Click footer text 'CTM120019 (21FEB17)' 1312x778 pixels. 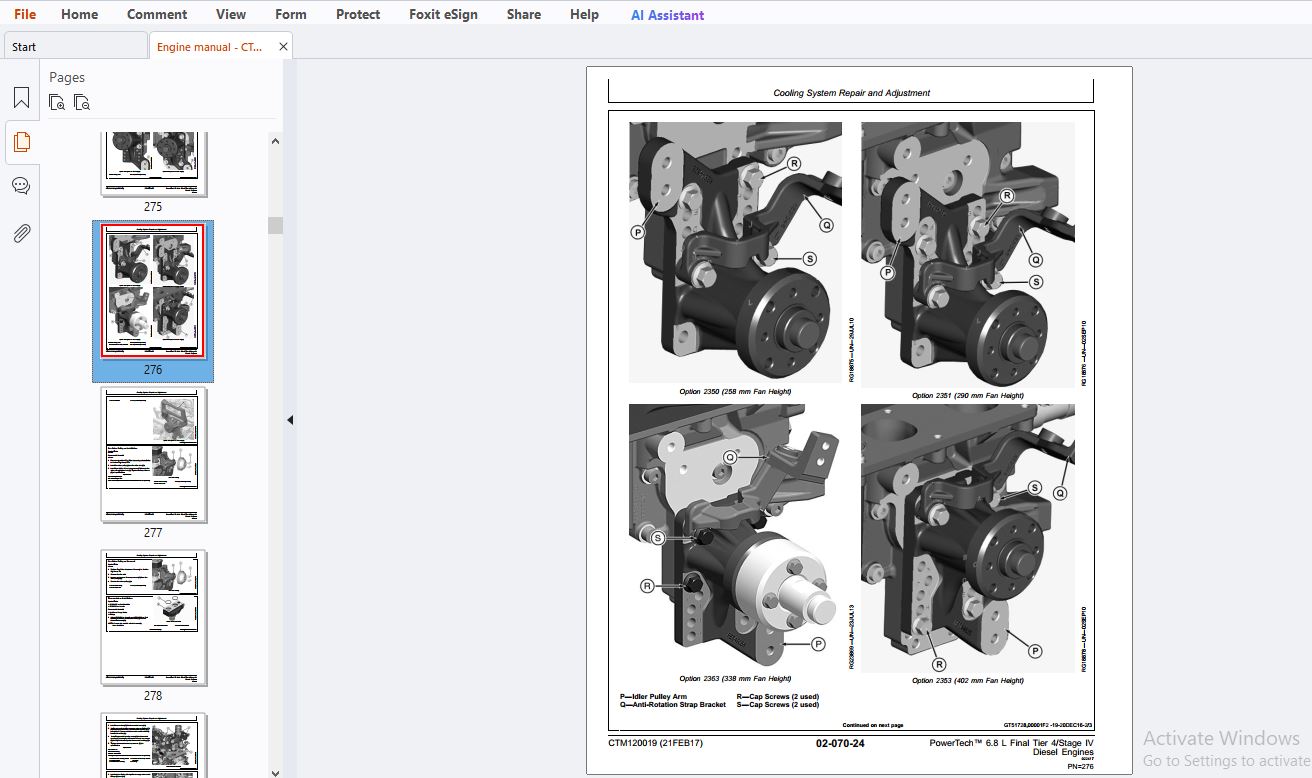655,743
